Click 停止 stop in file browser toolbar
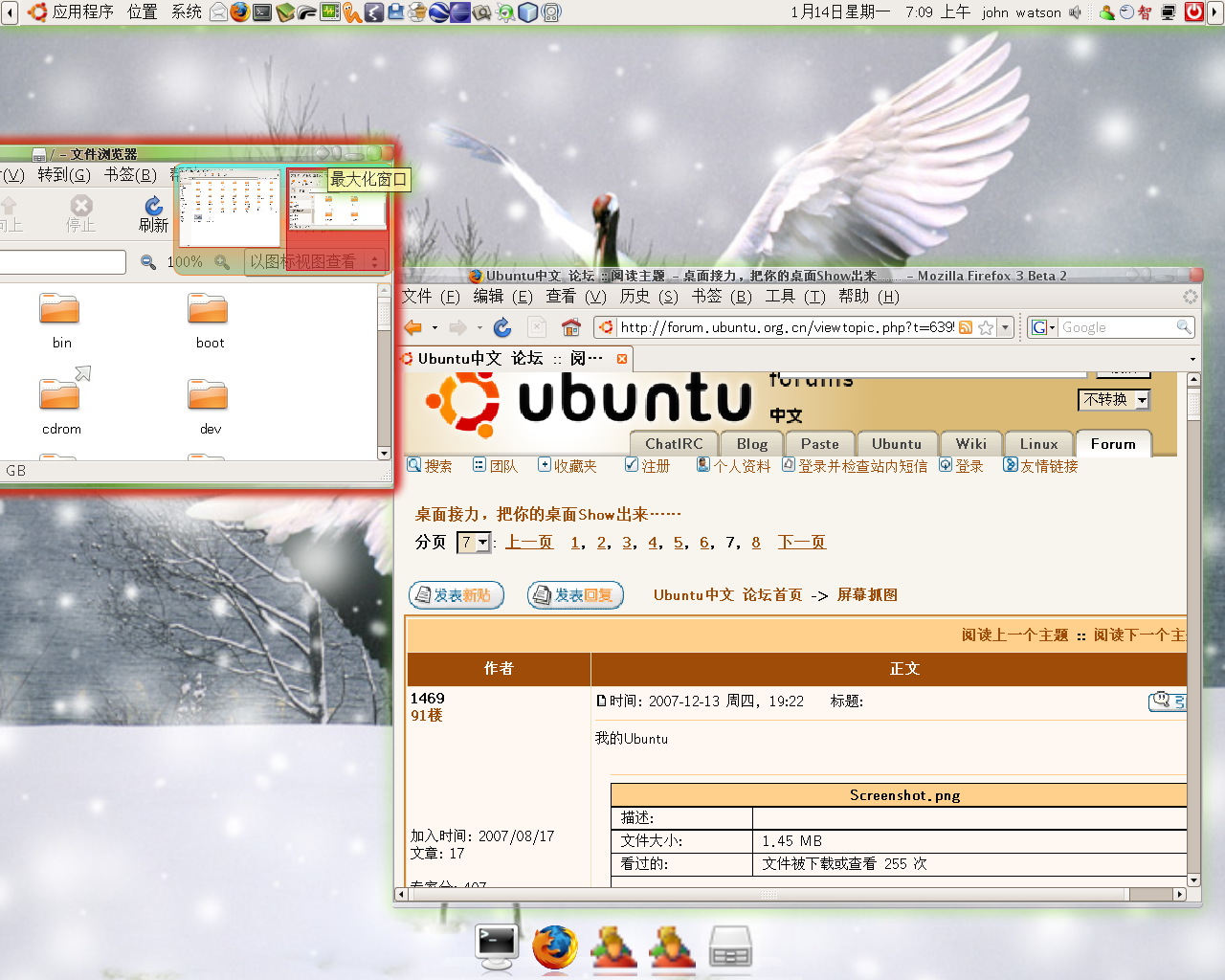Image resolution: width=1225 pixels, height=980 pixels. [81, 215]
